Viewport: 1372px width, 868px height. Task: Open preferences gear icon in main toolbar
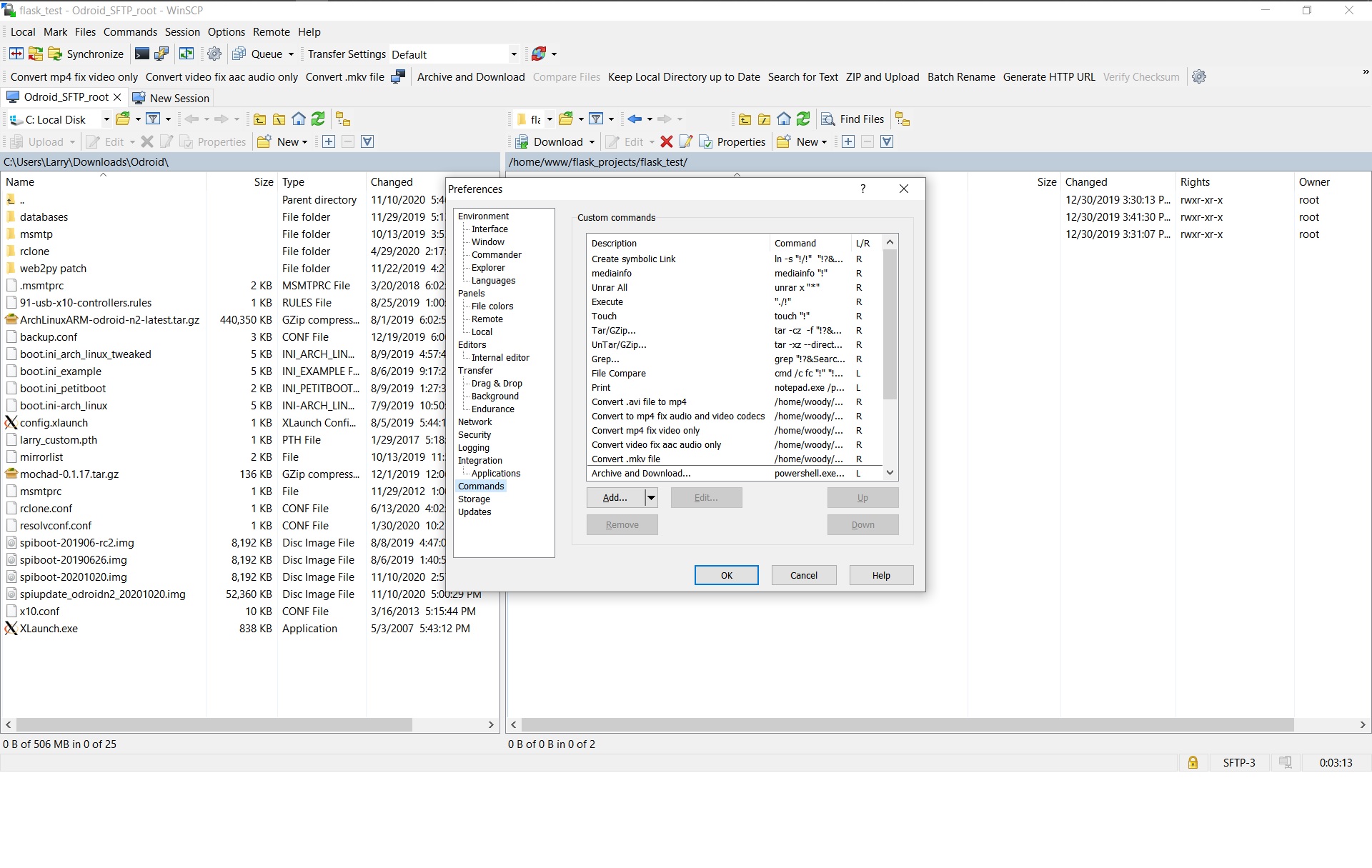pos(214,54)
